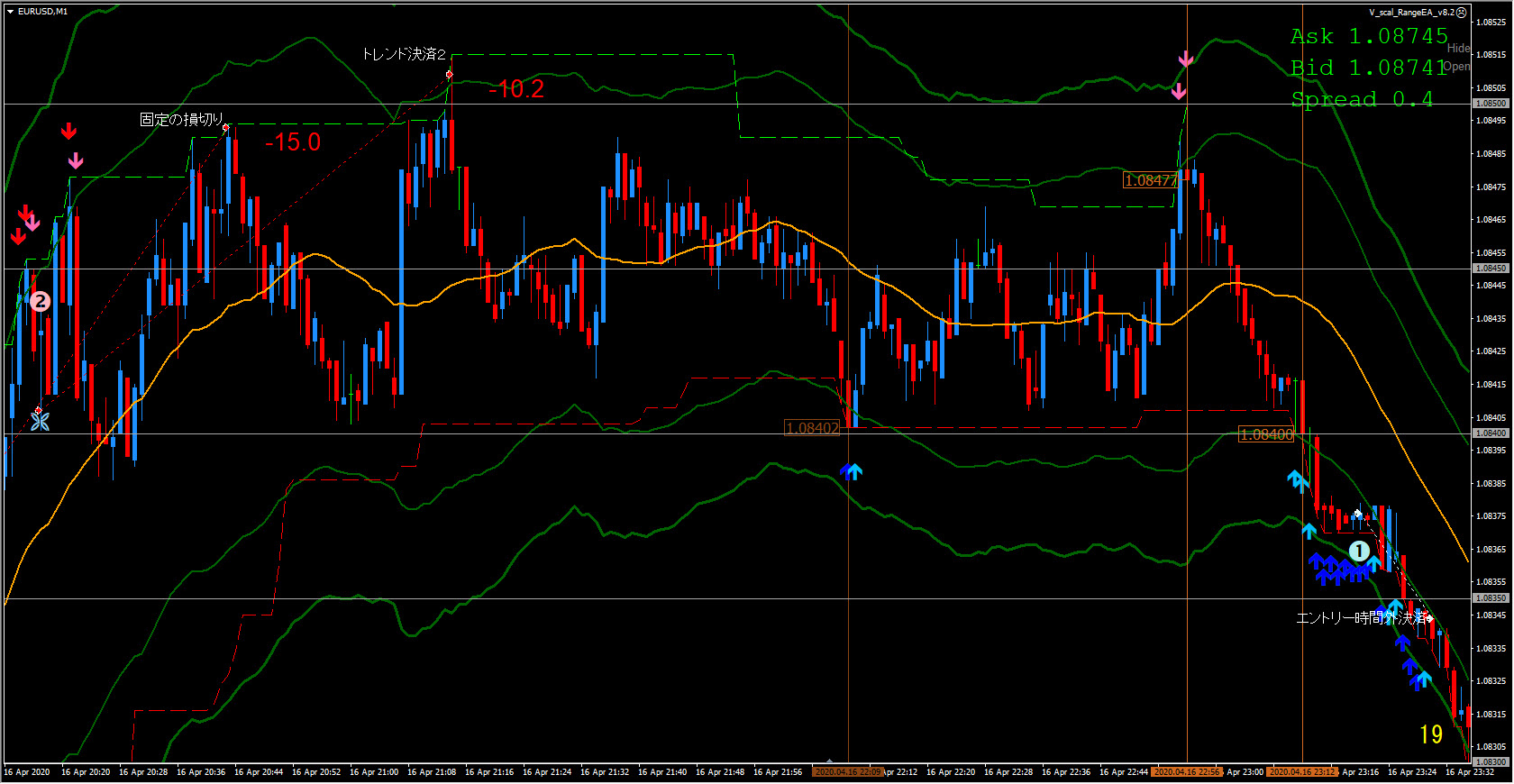Open the chart menu triangle beside EURUSD,M1
1514x784 pixels.
pos(10,12)
